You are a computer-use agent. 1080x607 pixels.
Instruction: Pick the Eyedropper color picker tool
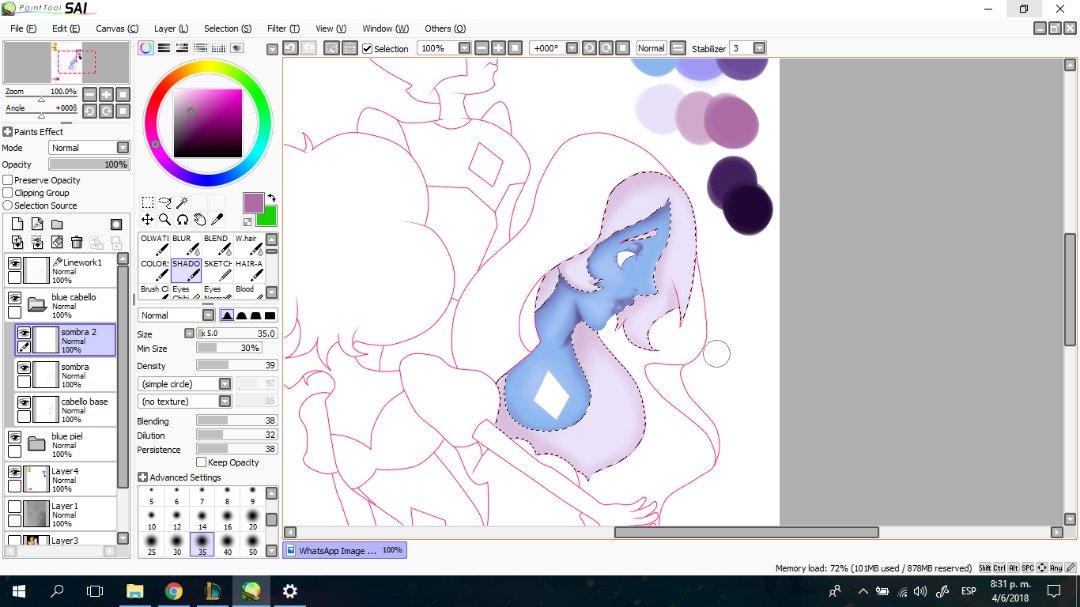(216, 219)
